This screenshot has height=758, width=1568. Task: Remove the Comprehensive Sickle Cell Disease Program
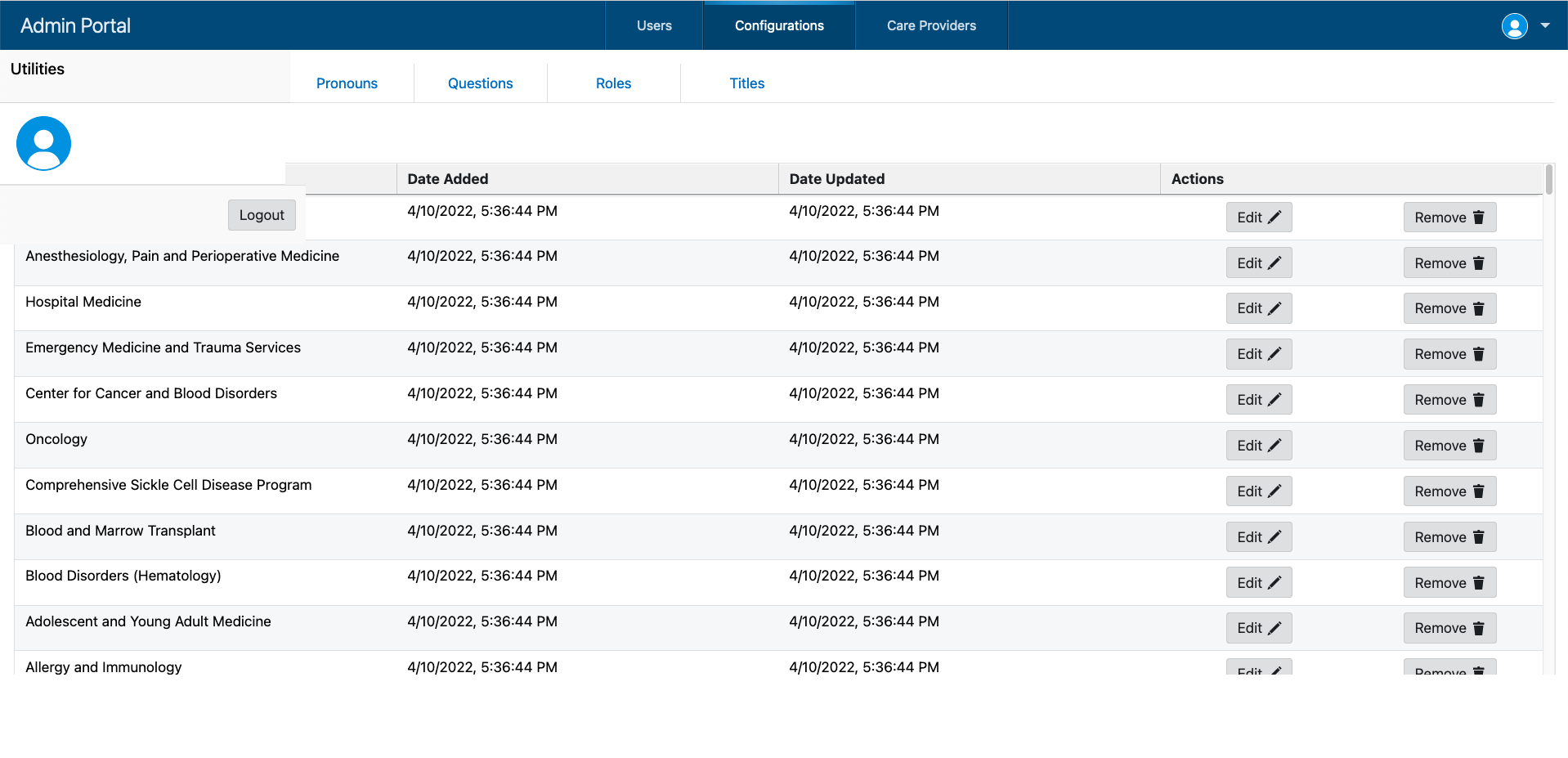1449,491
